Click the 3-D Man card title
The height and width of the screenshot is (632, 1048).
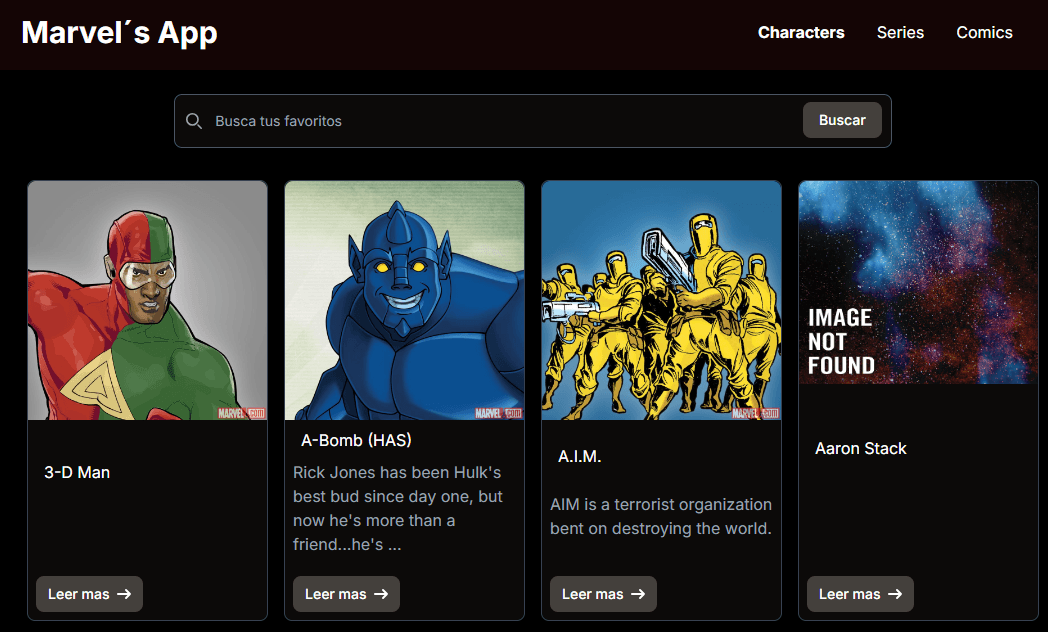[77, 472]
